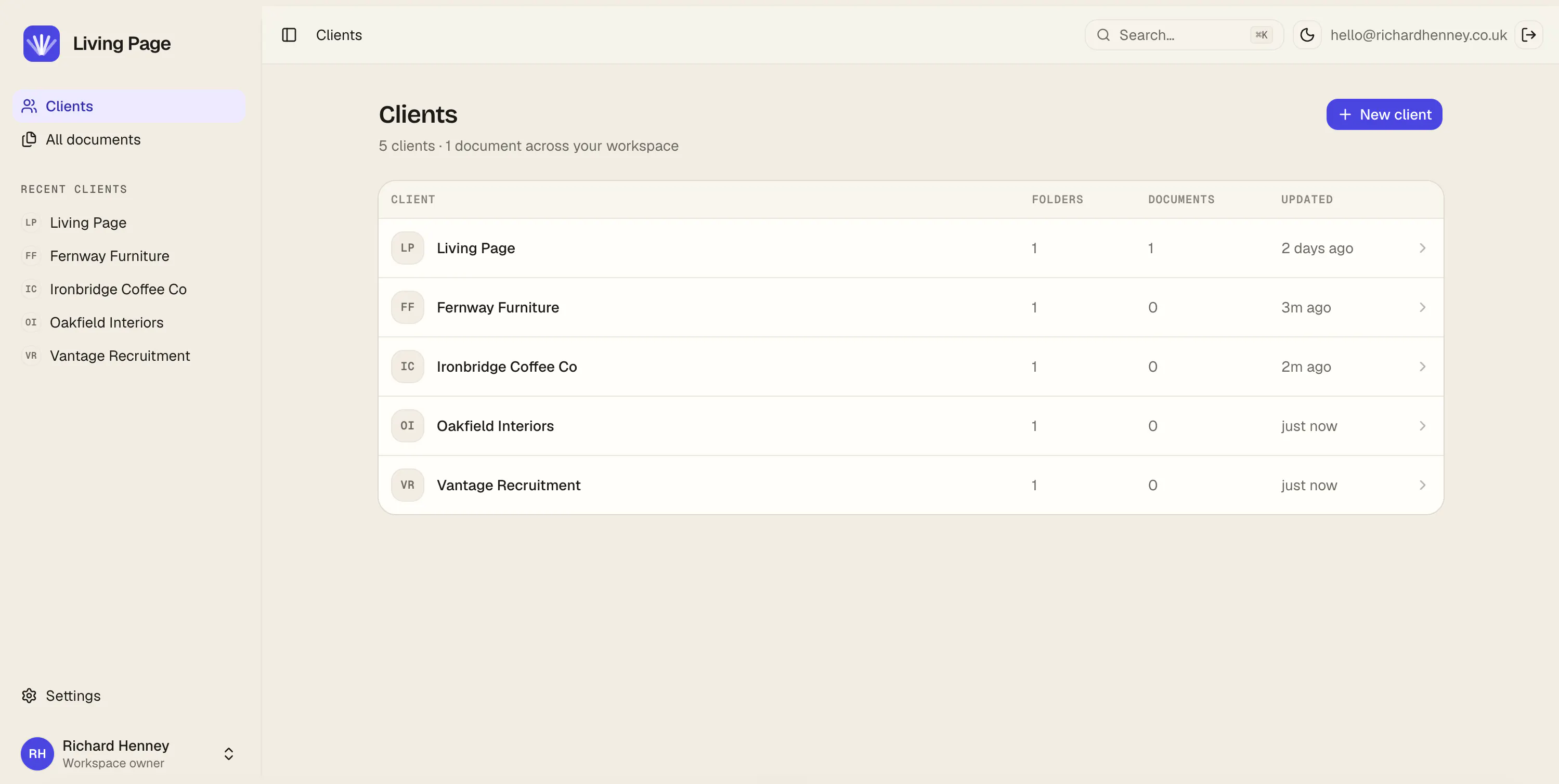Open the Ironbridge Coffee Co row chevron
The image size is (1559, 784).
[x=1422, y=367]
